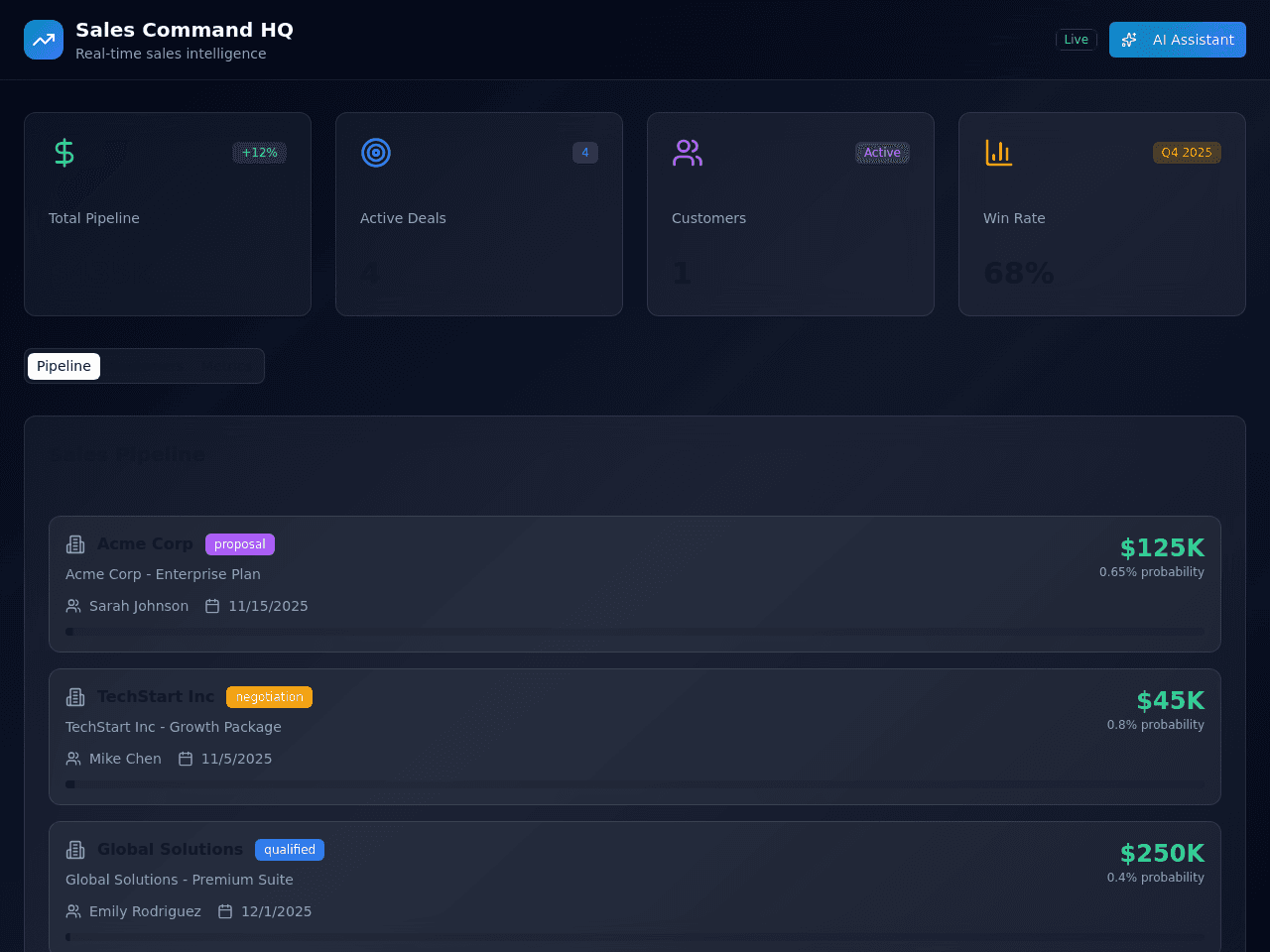This screenshot has width=1270, height=952.
Task: Click the 0.4% probability text
Action: [1156, 878]
